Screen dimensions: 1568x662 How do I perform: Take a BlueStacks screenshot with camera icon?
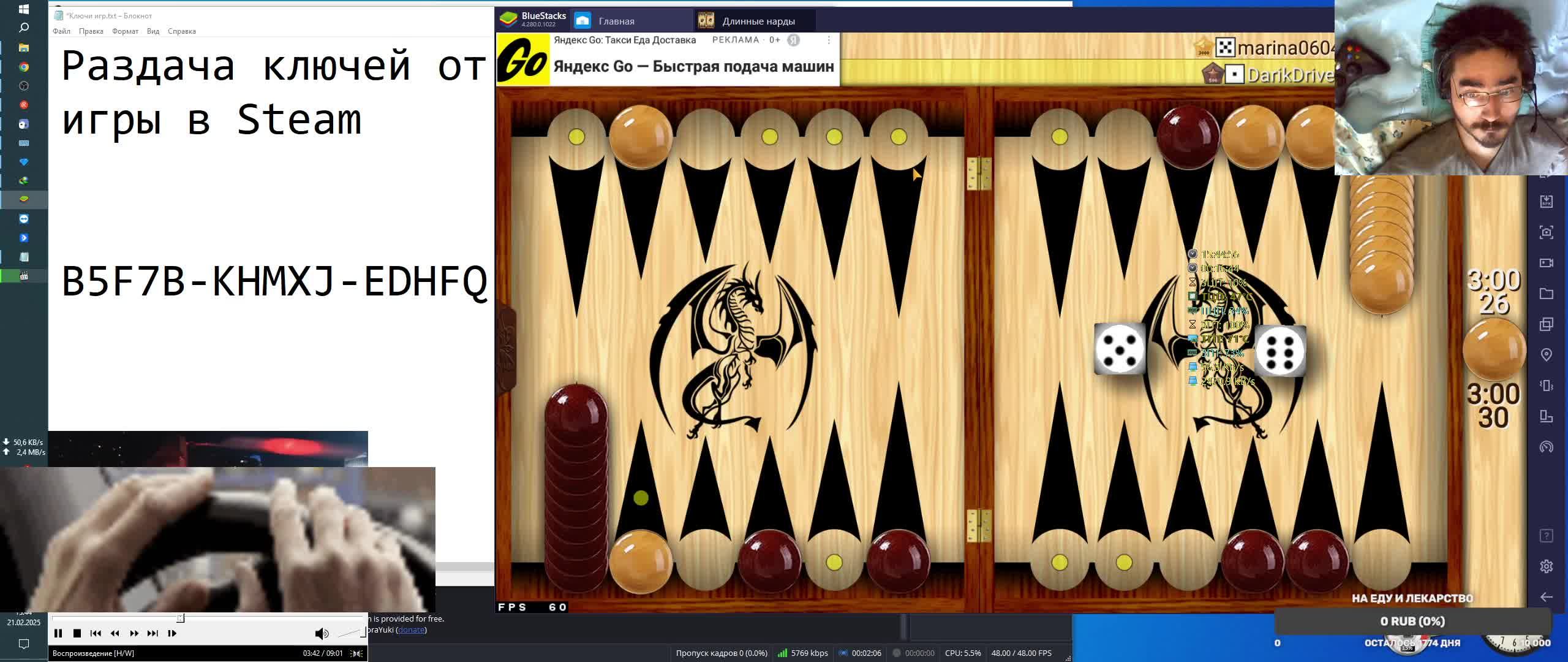click(1546, 232)
